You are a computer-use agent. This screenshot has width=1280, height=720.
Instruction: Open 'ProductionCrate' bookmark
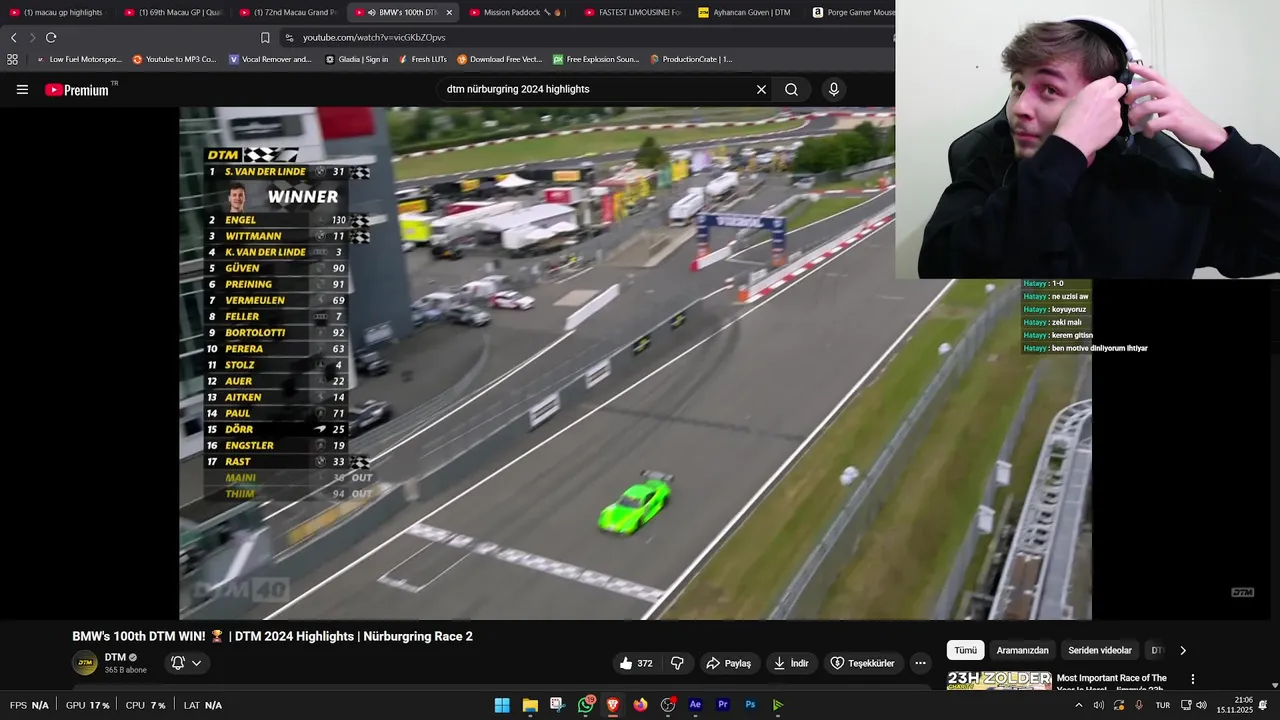[691, 59]
